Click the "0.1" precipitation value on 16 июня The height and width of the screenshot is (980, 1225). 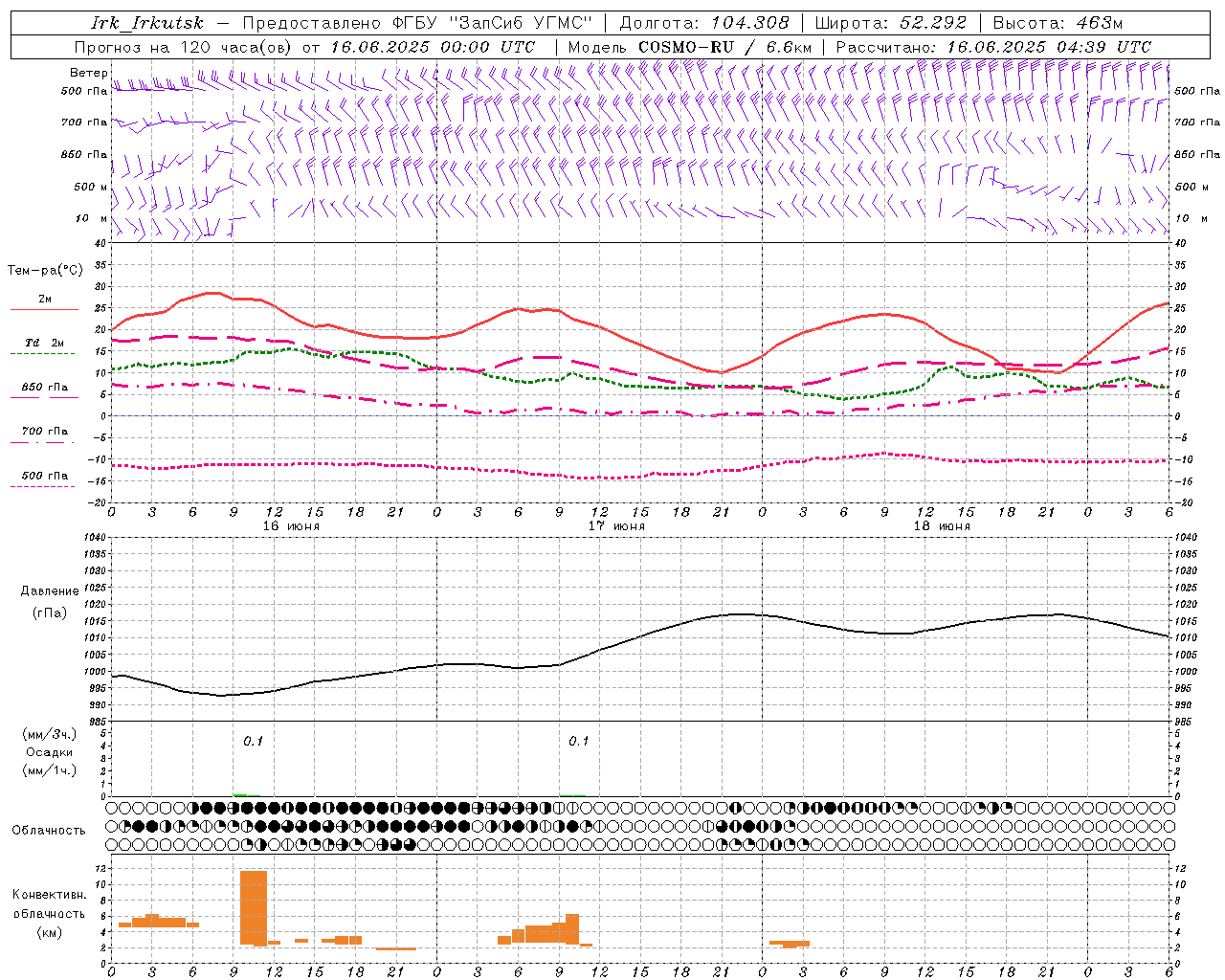pos(253,742)
